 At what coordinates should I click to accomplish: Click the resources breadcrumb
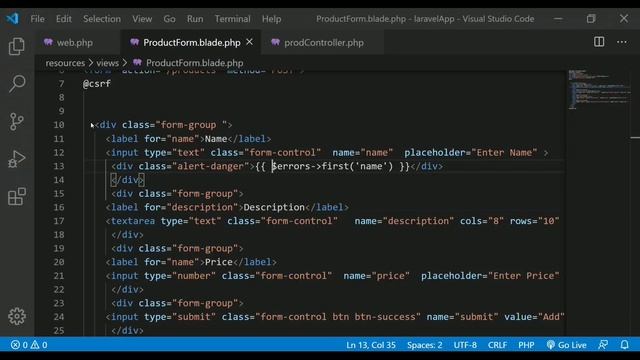65,63
